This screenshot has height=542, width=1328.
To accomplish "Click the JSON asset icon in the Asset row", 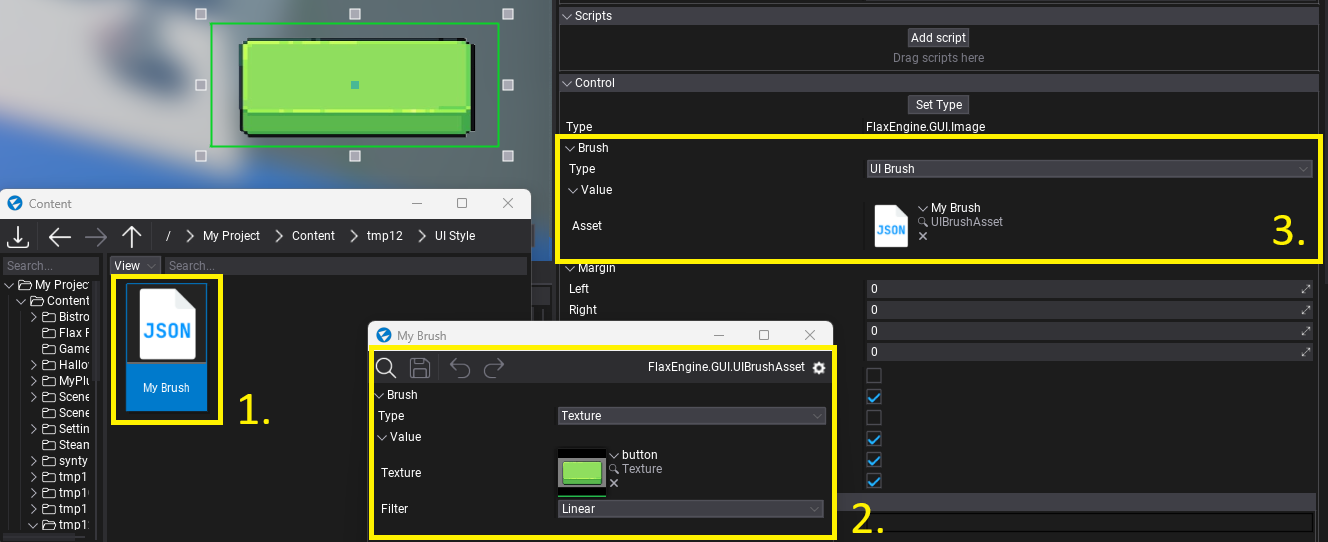I will (x=891, y=226).
